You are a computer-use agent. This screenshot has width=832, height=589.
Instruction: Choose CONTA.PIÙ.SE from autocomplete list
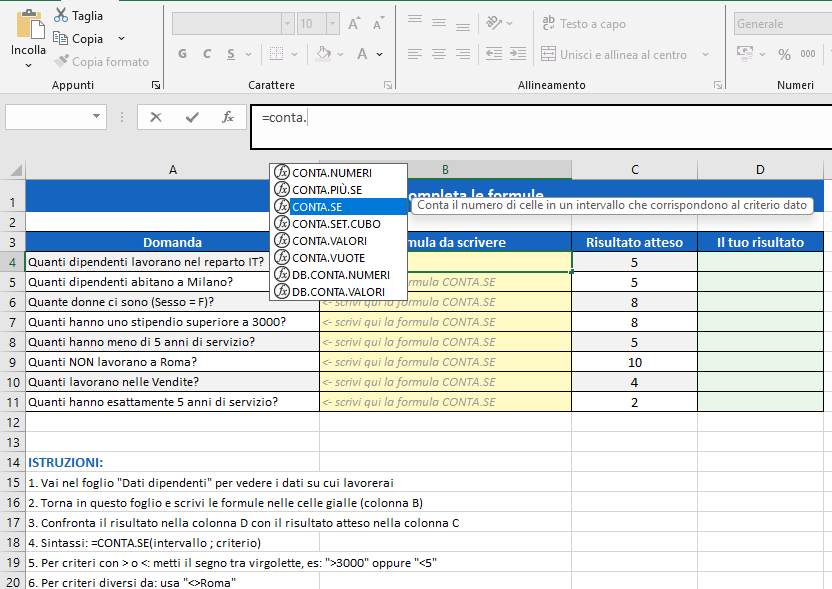click(339, 190)
